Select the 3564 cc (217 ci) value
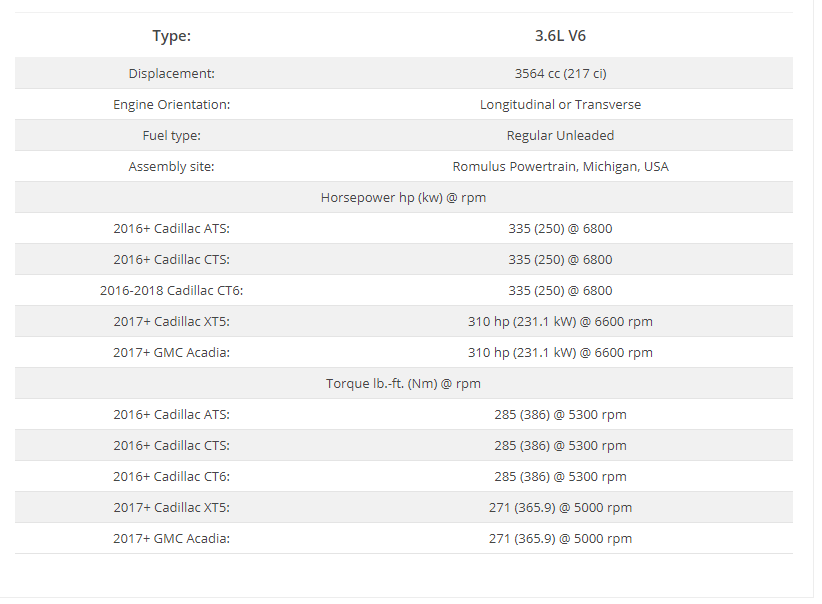 pyautogui.click(x=560, y=73)
